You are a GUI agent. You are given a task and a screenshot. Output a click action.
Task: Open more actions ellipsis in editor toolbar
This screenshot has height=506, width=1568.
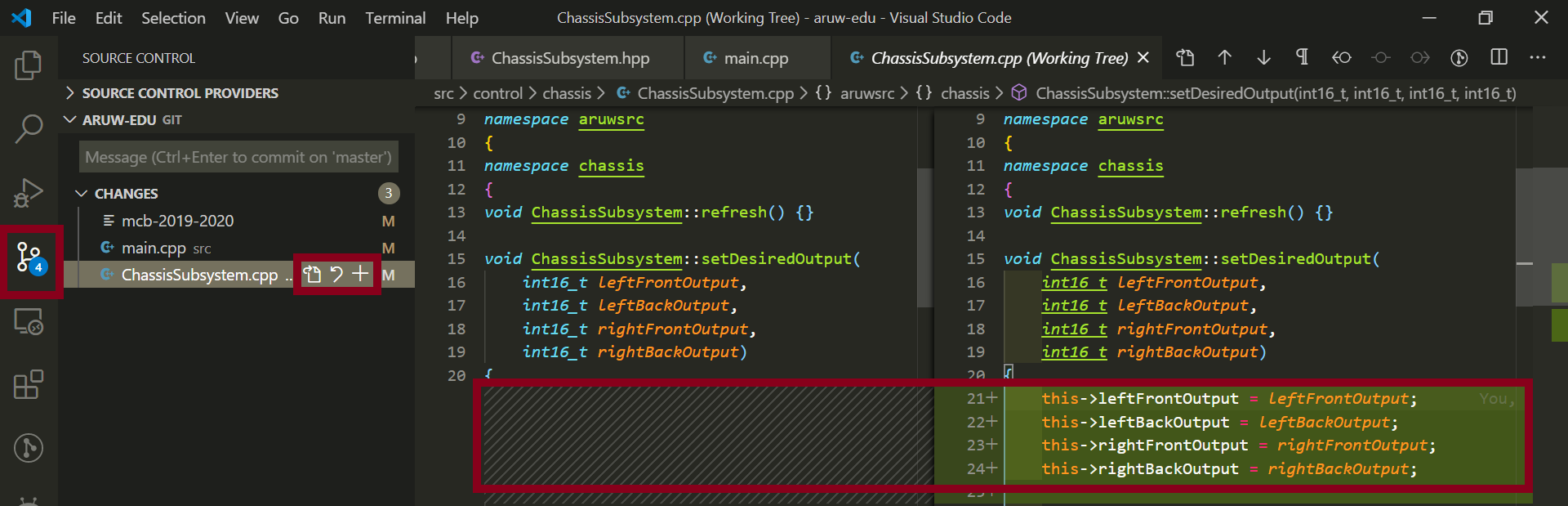[x=1538, y=57]
